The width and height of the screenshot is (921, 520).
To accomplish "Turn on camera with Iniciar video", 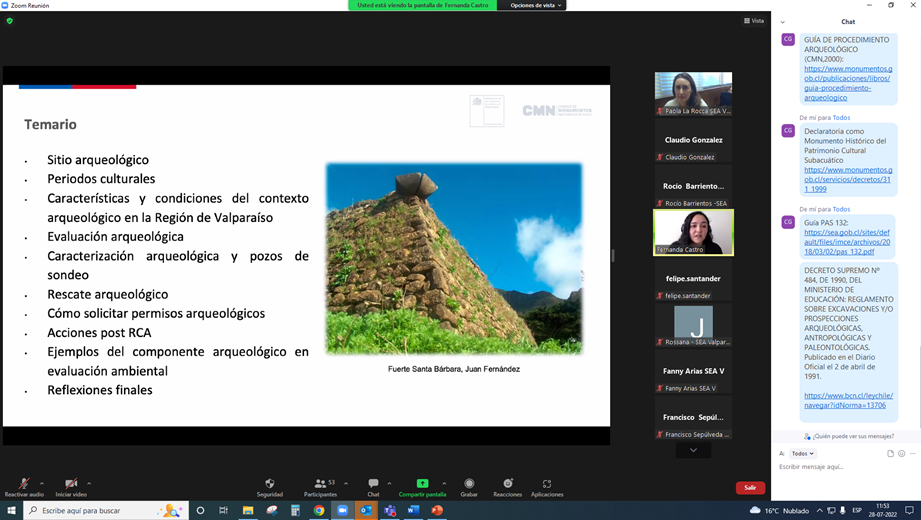I will click(x=71, y=484).
